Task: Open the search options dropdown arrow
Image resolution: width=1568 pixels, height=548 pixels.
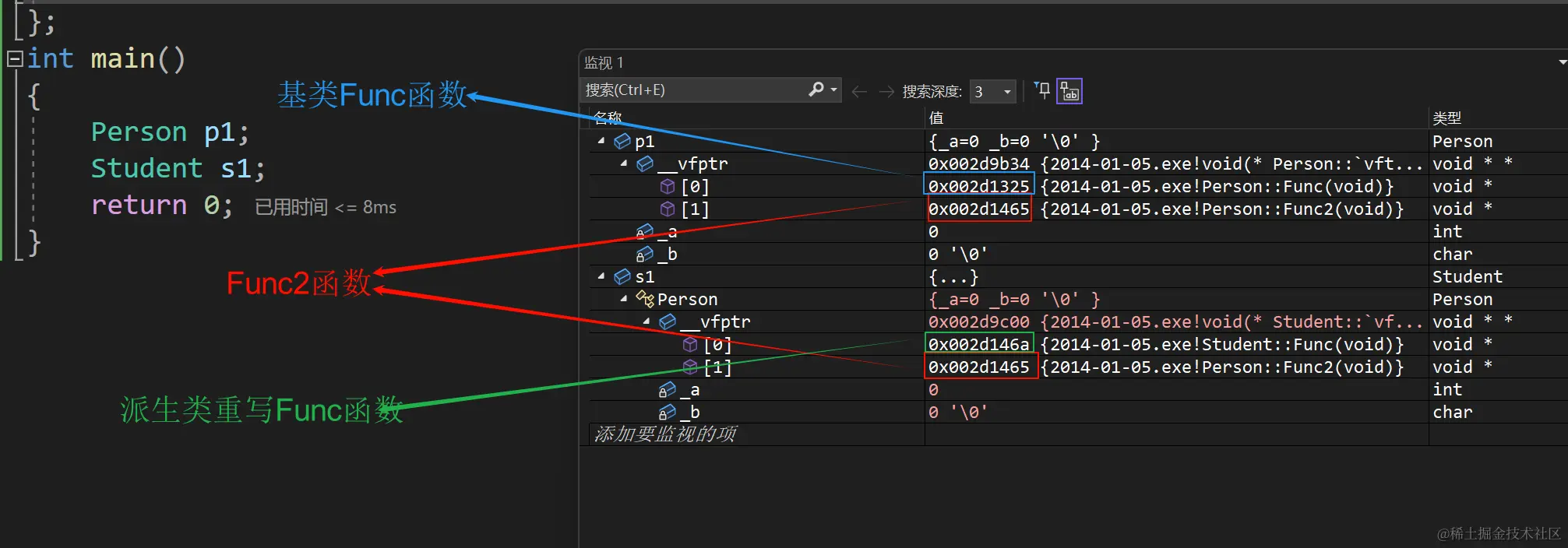Action: 834,90
